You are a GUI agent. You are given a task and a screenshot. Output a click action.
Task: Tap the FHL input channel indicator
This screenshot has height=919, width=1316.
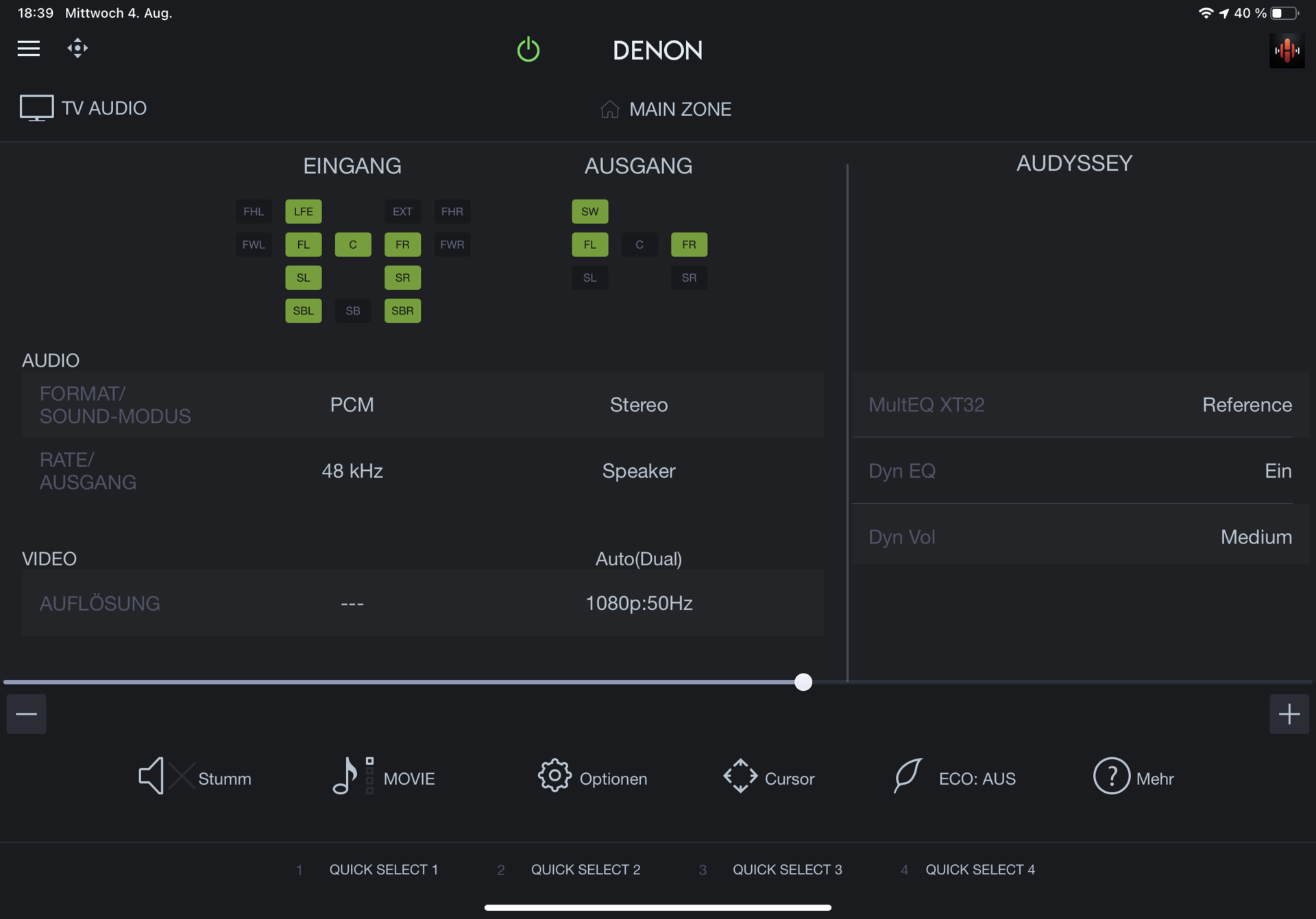click(x=254, y=212)
